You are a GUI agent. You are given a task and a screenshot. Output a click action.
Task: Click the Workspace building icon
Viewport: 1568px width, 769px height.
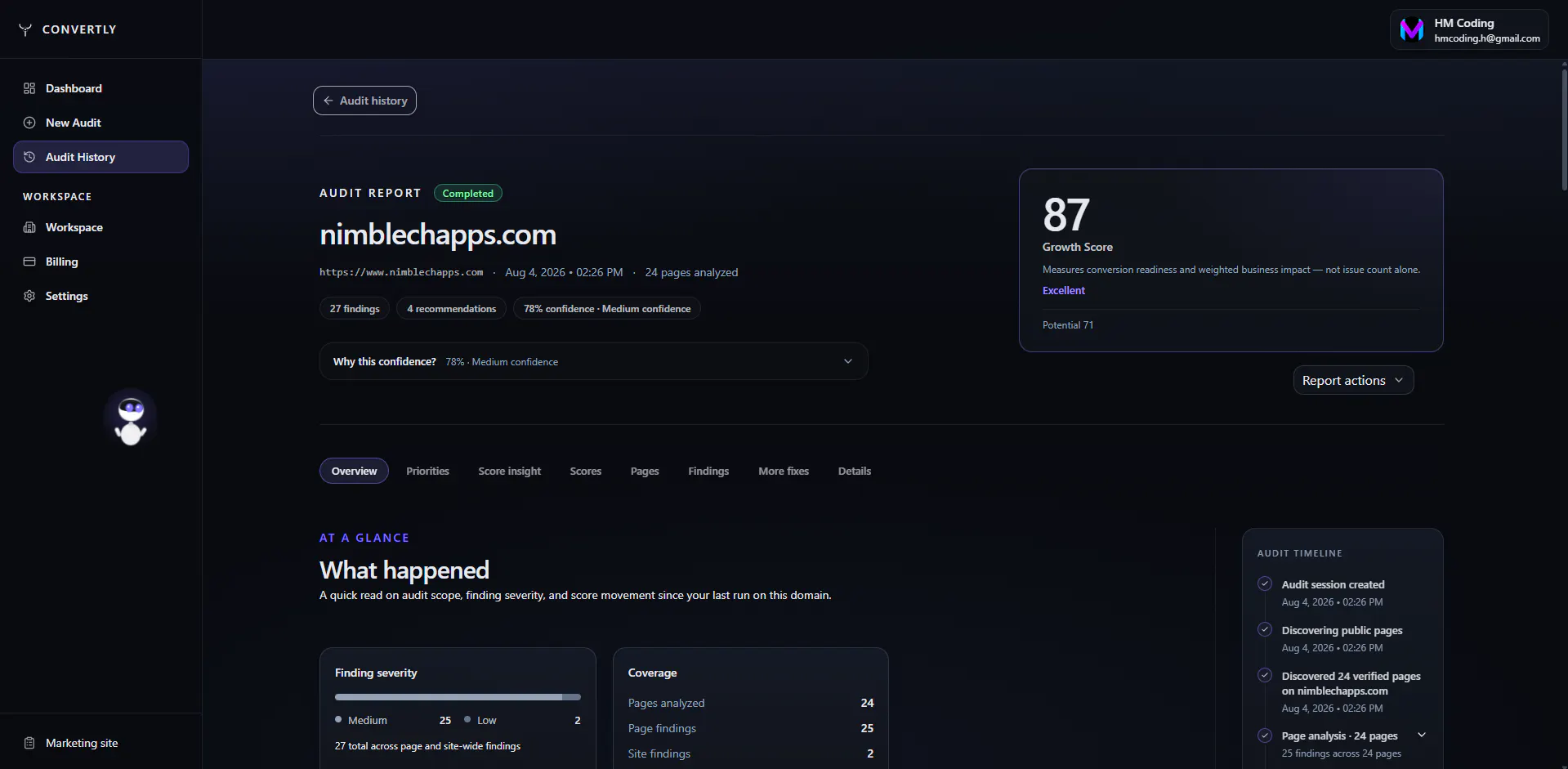coord(29,227)
